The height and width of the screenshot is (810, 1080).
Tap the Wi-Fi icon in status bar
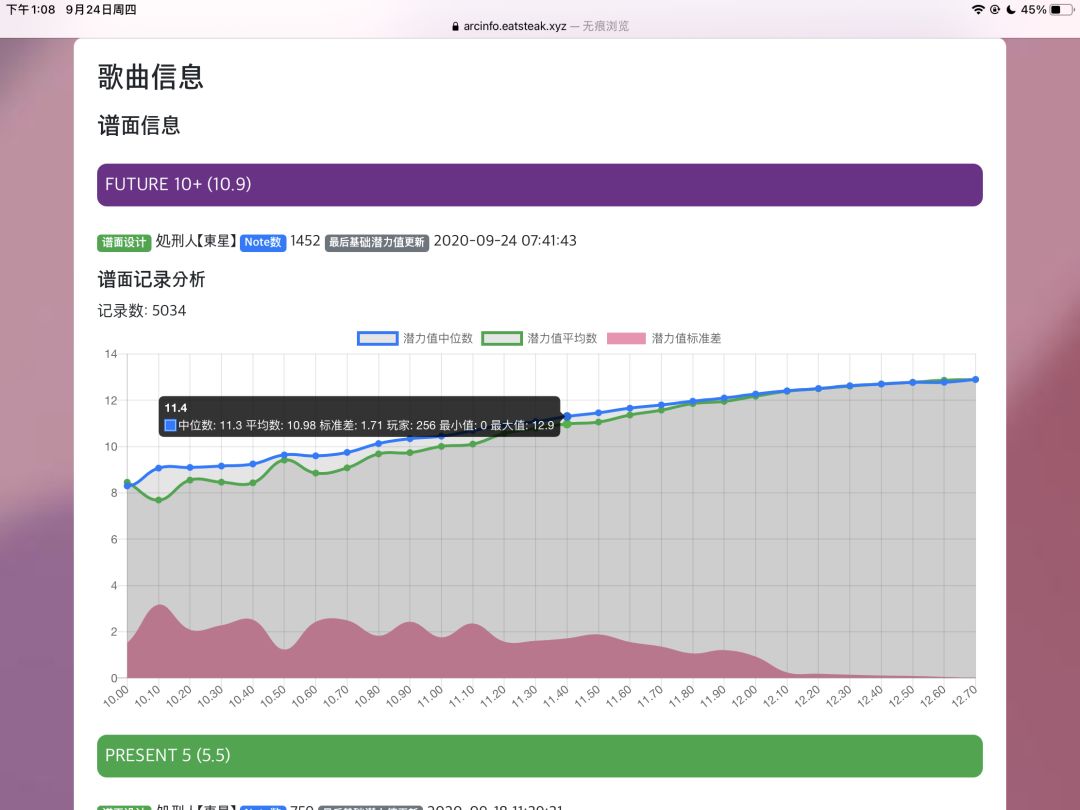977,9
